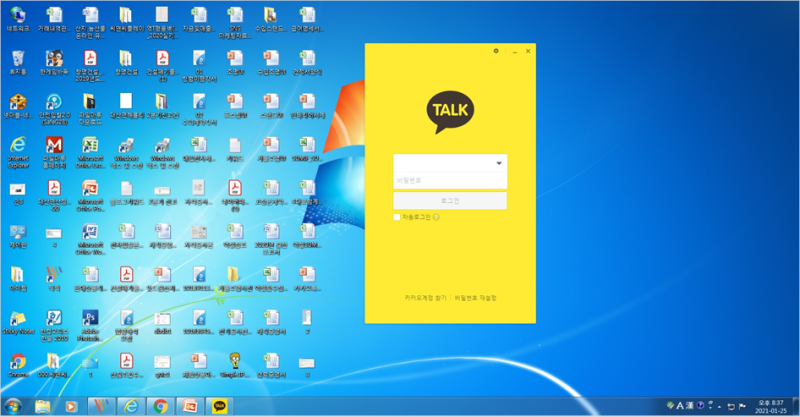Click the taskbar clock showing 2021-01-25
800x417 pixels.
[x=770, y=406]
